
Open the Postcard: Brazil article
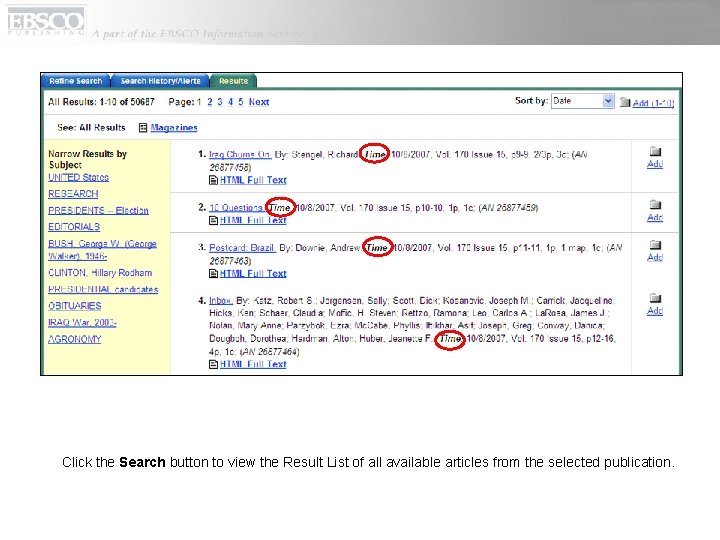pos(242,248)
